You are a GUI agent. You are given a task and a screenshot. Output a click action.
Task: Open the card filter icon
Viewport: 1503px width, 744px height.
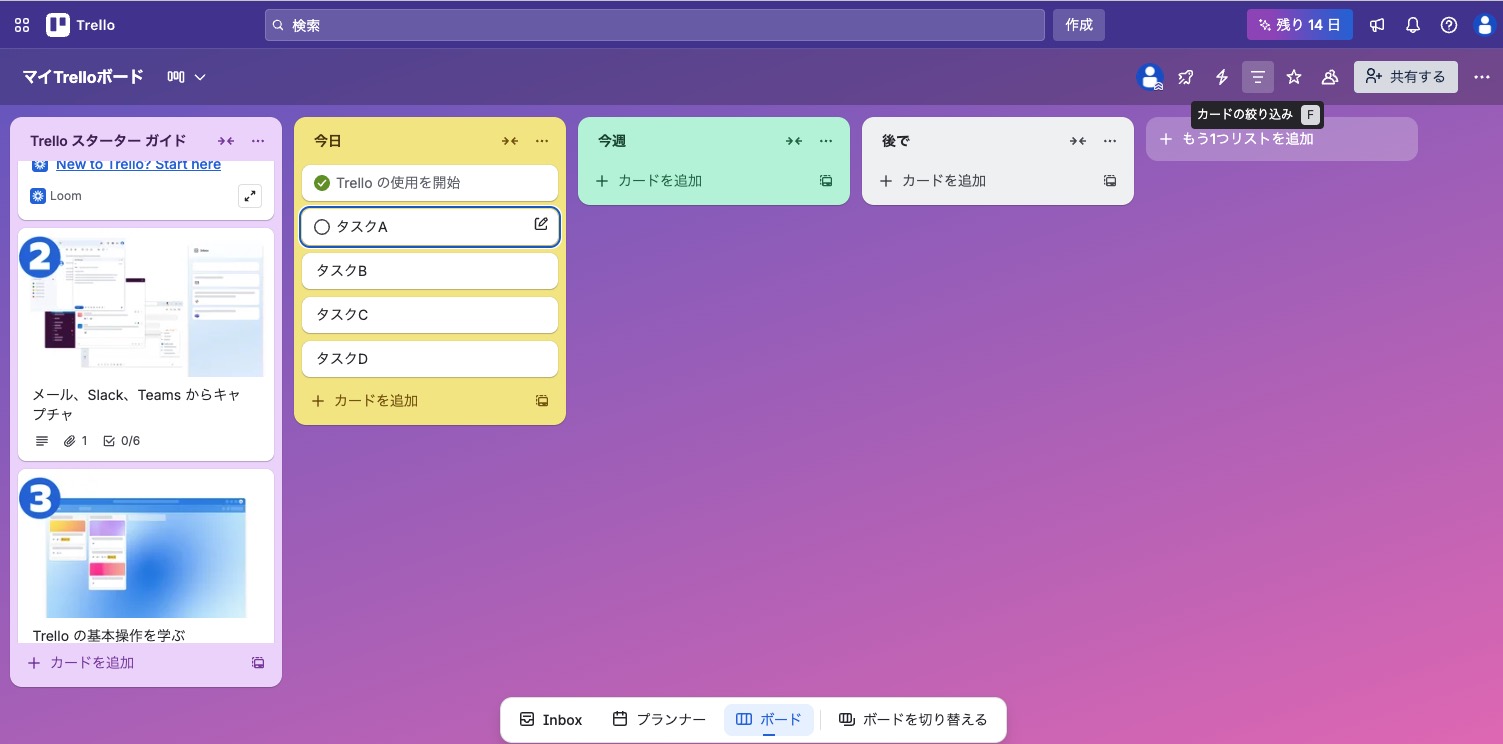pyautogui.click(x=1258, y=77)
